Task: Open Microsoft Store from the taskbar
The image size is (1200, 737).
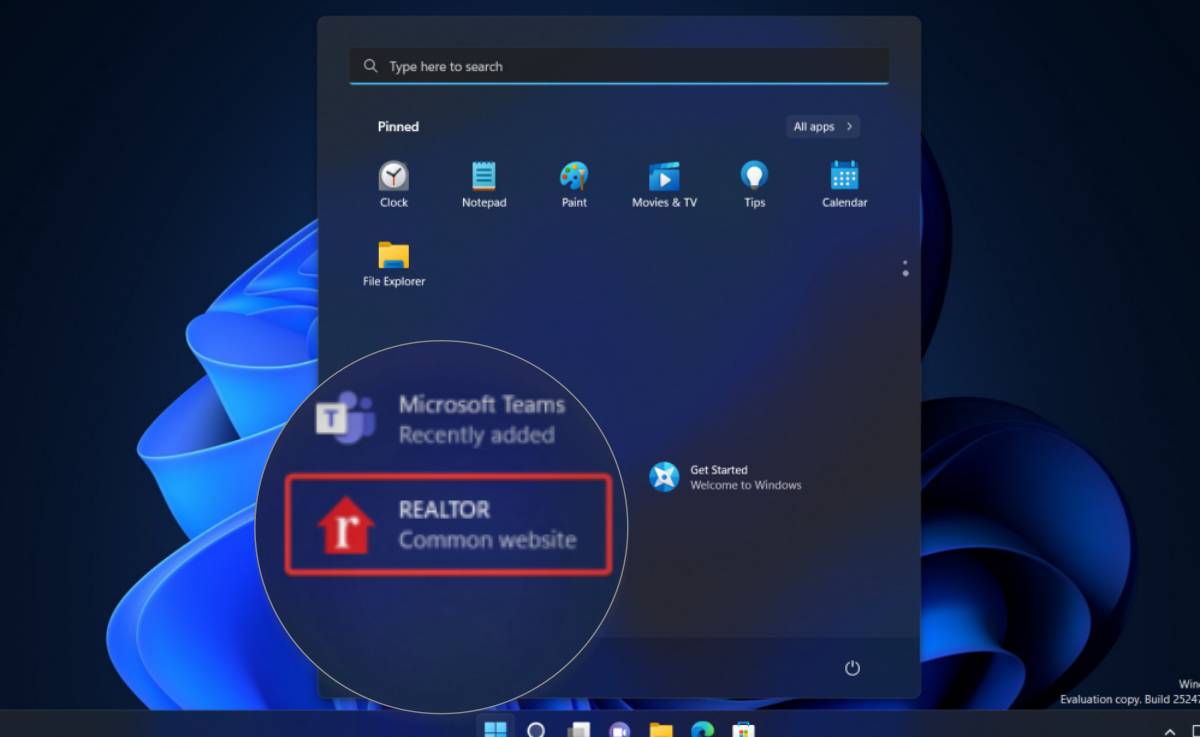Action: click(743, 728)
